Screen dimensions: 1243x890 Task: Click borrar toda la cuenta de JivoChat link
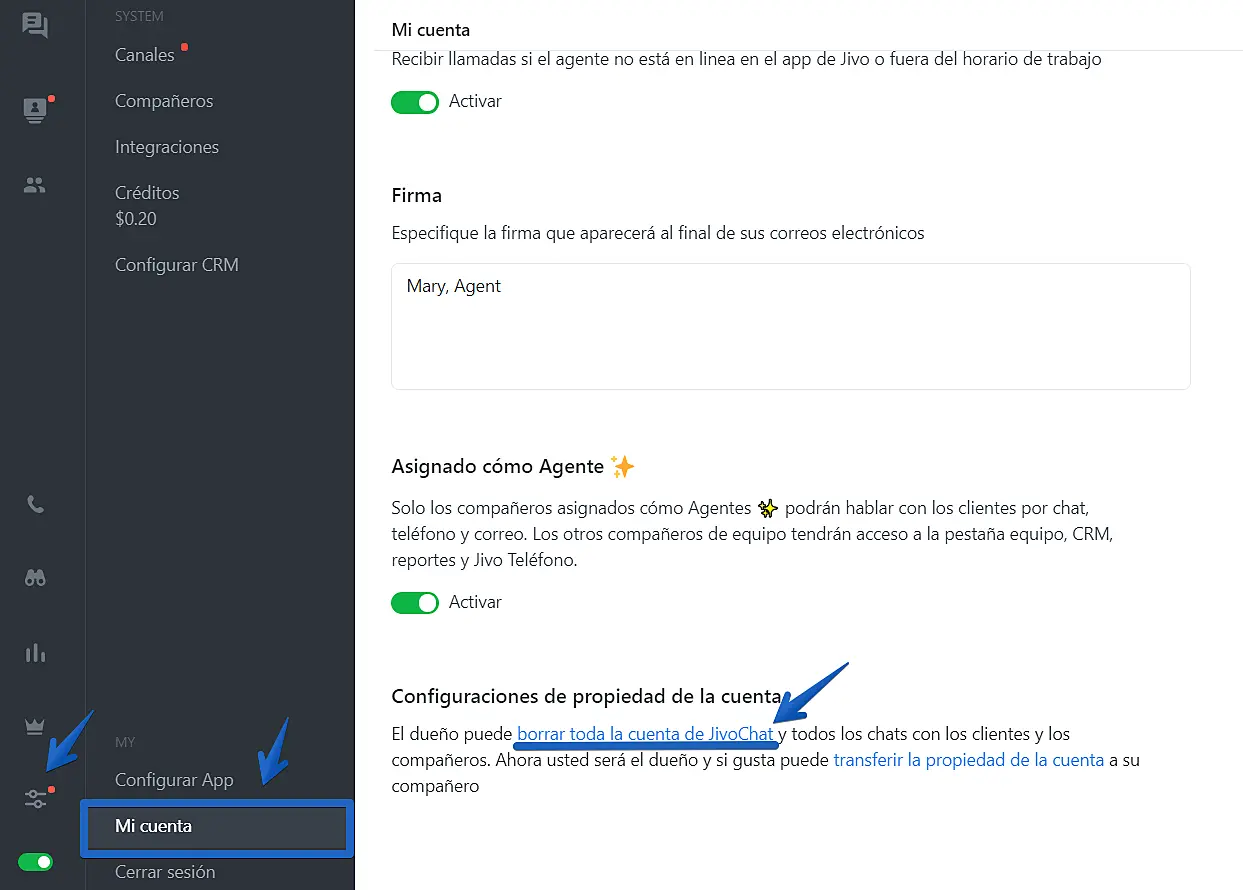pos(645,734)
